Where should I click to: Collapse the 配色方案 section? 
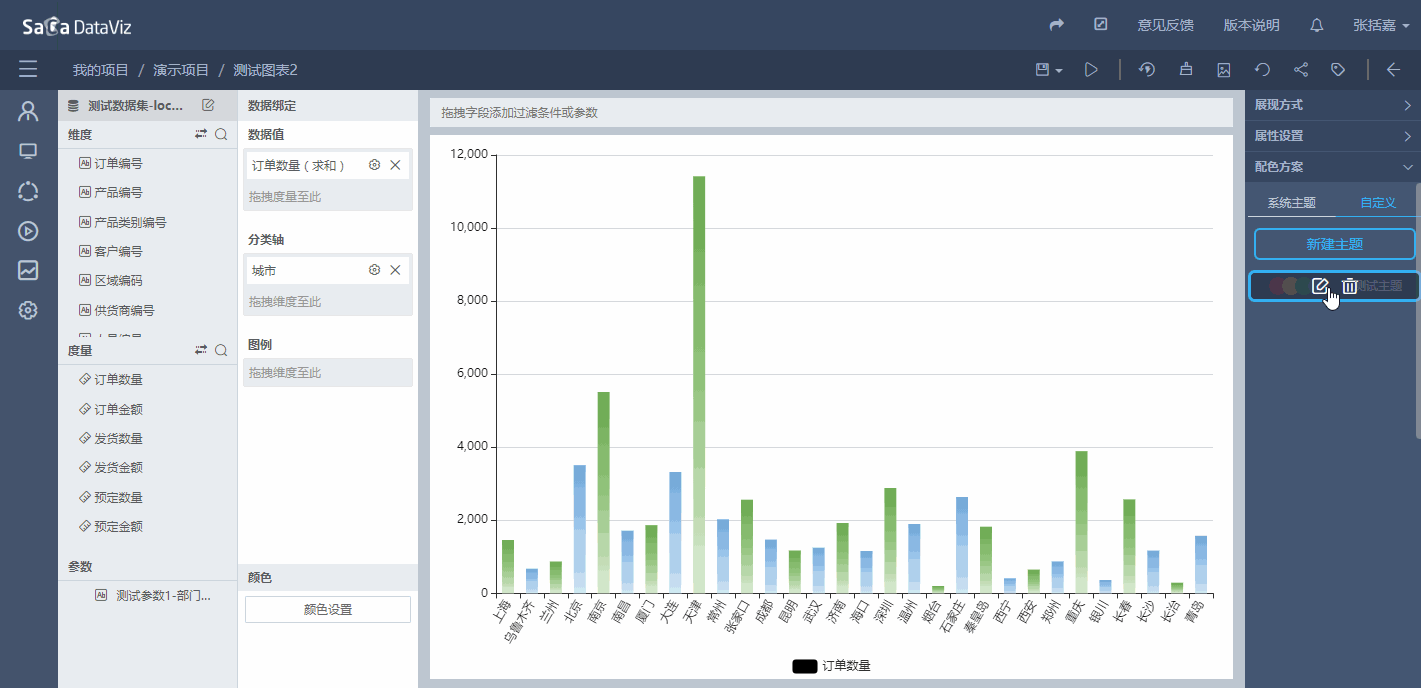[1333, 167]
